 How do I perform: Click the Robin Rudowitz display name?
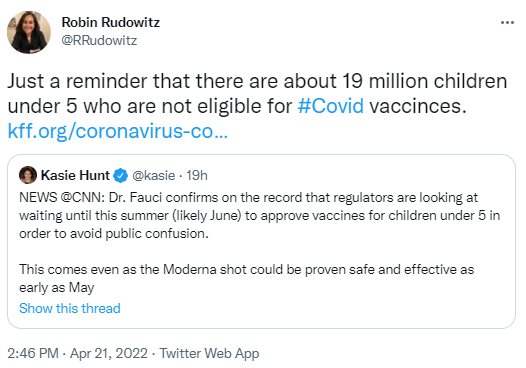tap(111, 22)
